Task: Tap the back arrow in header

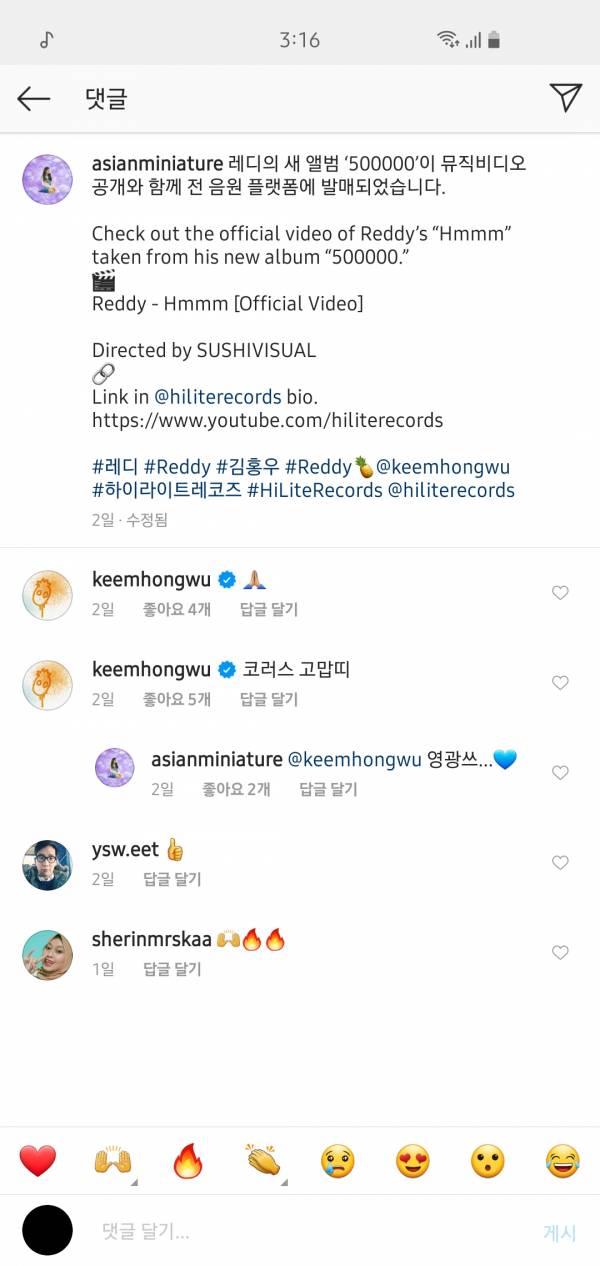Action: [x=33, y=98]
